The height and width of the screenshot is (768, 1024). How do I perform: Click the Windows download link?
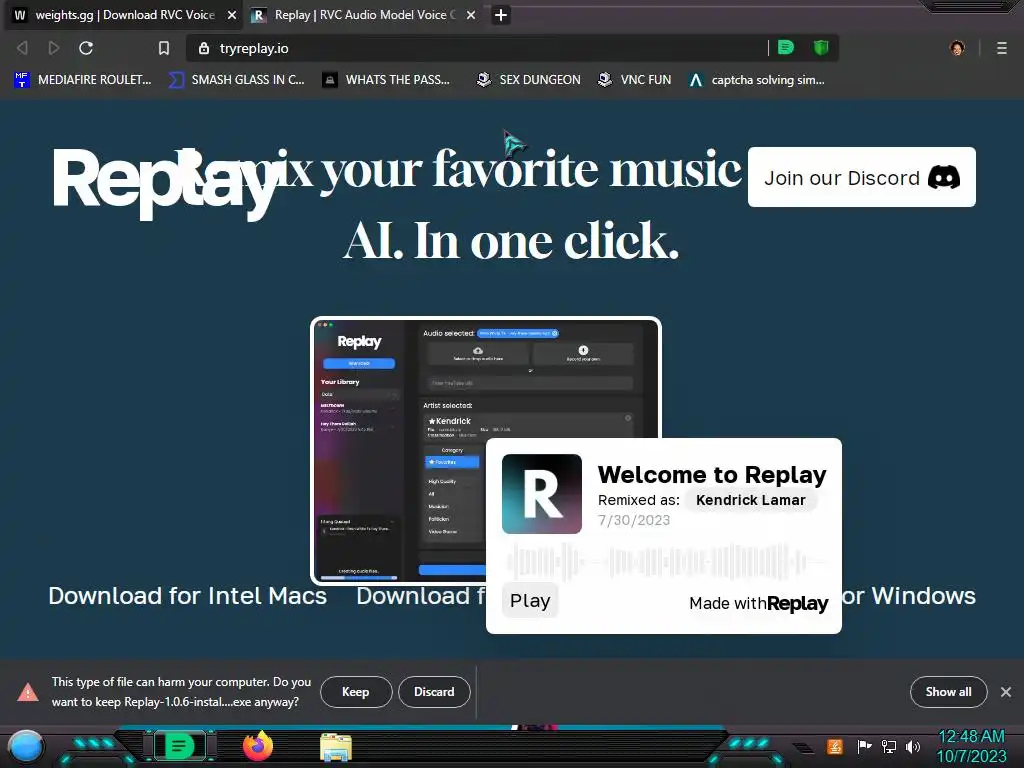click(x=908, y=596)
